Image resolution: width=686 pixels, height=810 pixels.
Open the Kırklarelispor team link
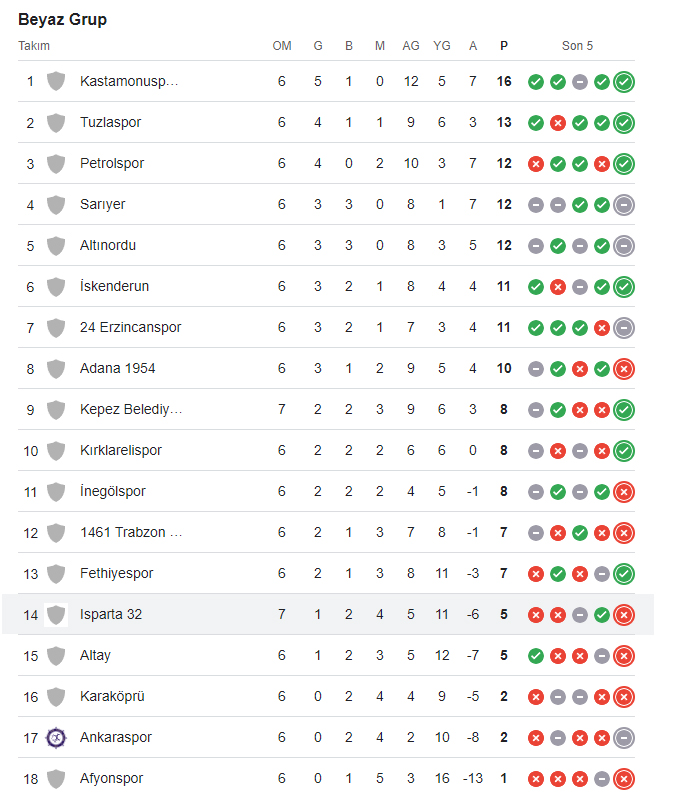tap(121, 450)
